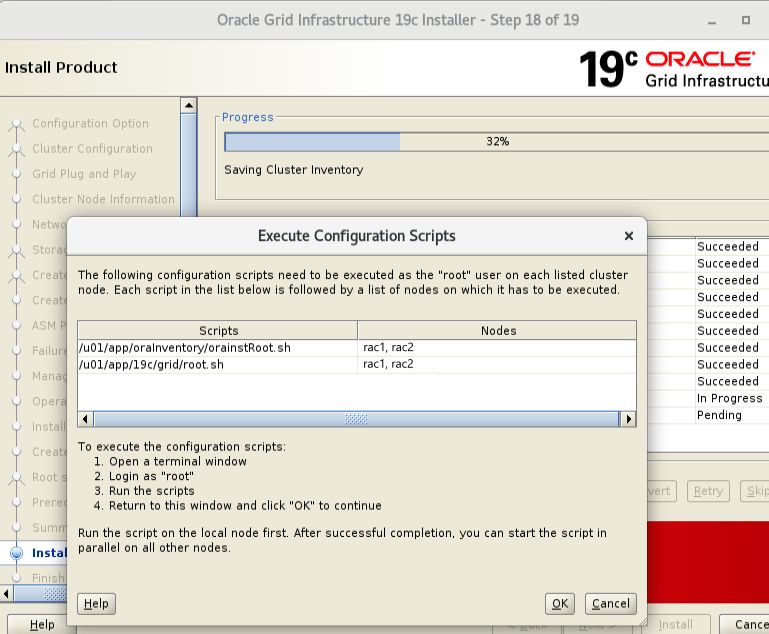
Task: Select Cluster Node Information step
Action: 103,198
